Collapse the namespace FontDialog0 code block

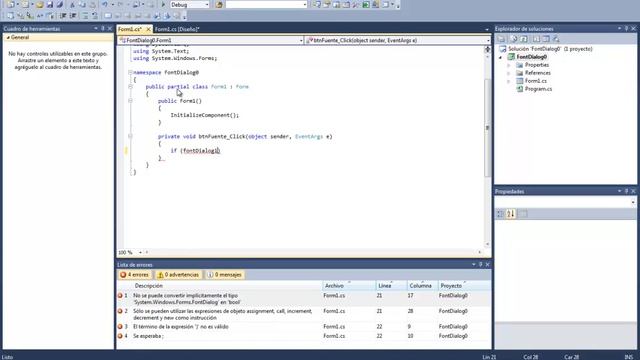tap(130, 72)
